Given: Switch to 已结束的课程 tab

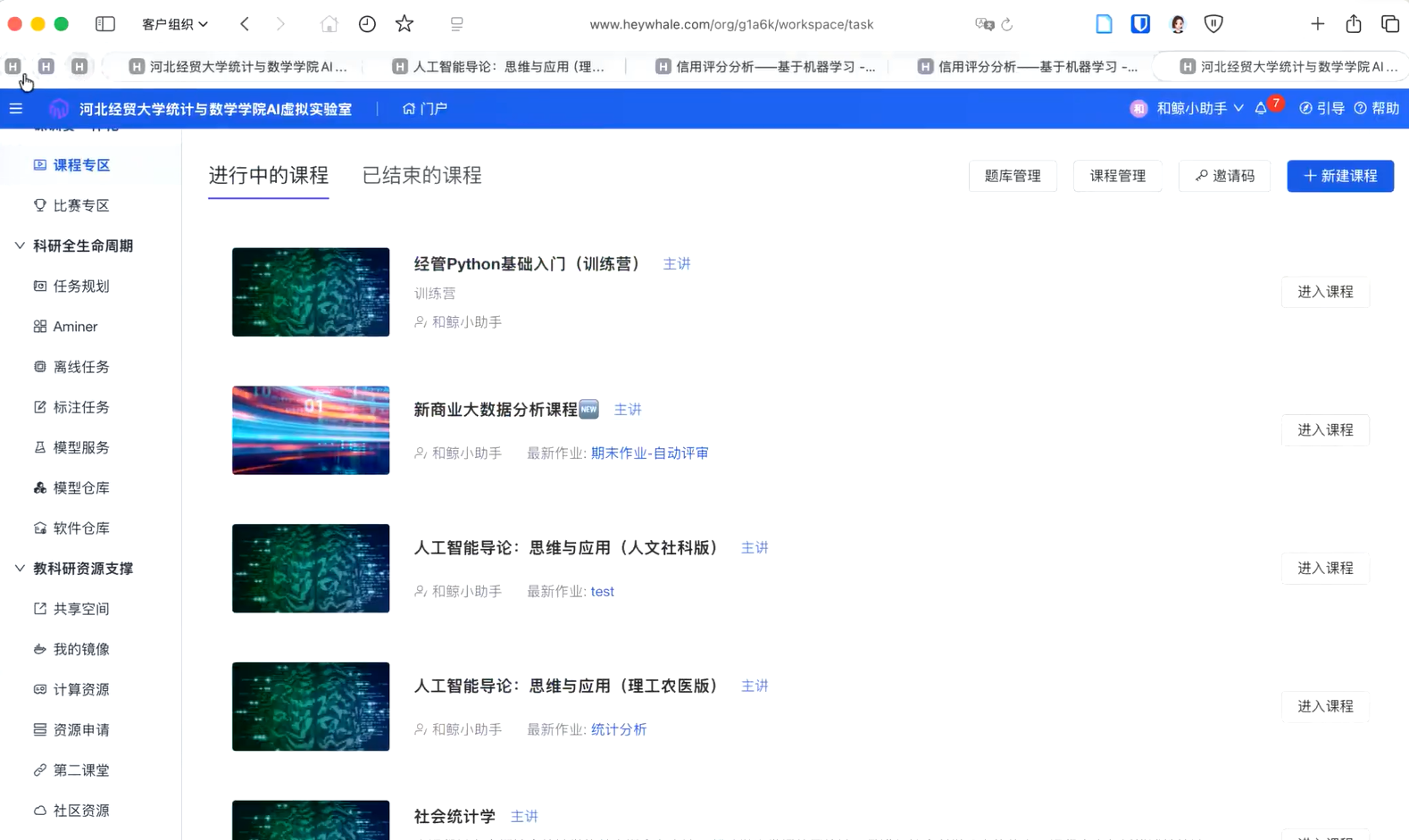Looking at the screenshot, I should coord(421,176).
